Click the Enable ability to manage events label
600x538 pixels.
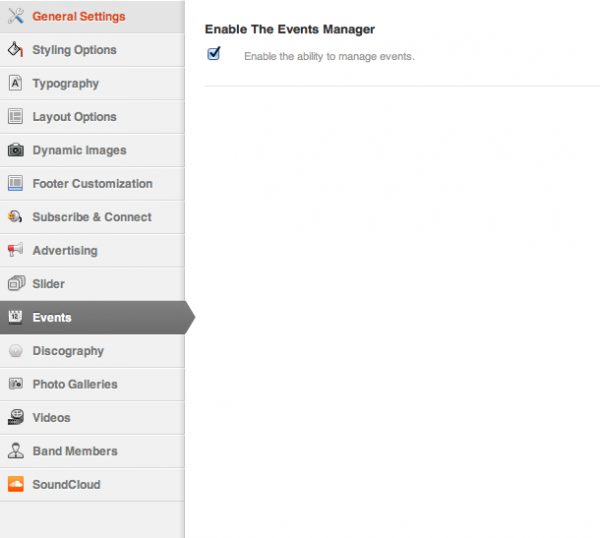[329, 56]
